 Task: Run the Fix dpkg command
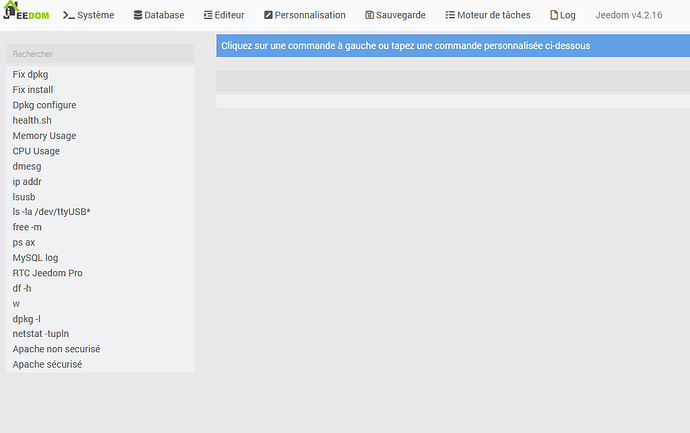pos(30,74)
